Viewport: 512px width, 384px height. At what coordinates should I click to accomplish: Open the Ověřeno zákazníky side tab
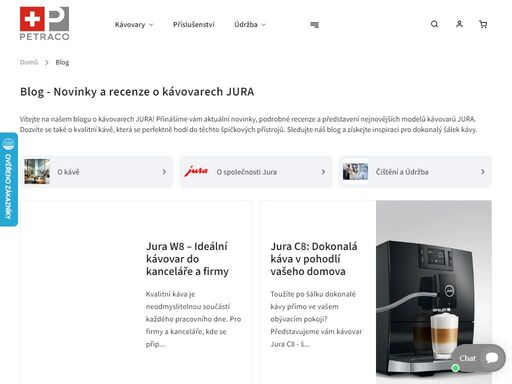coord(9,180)
